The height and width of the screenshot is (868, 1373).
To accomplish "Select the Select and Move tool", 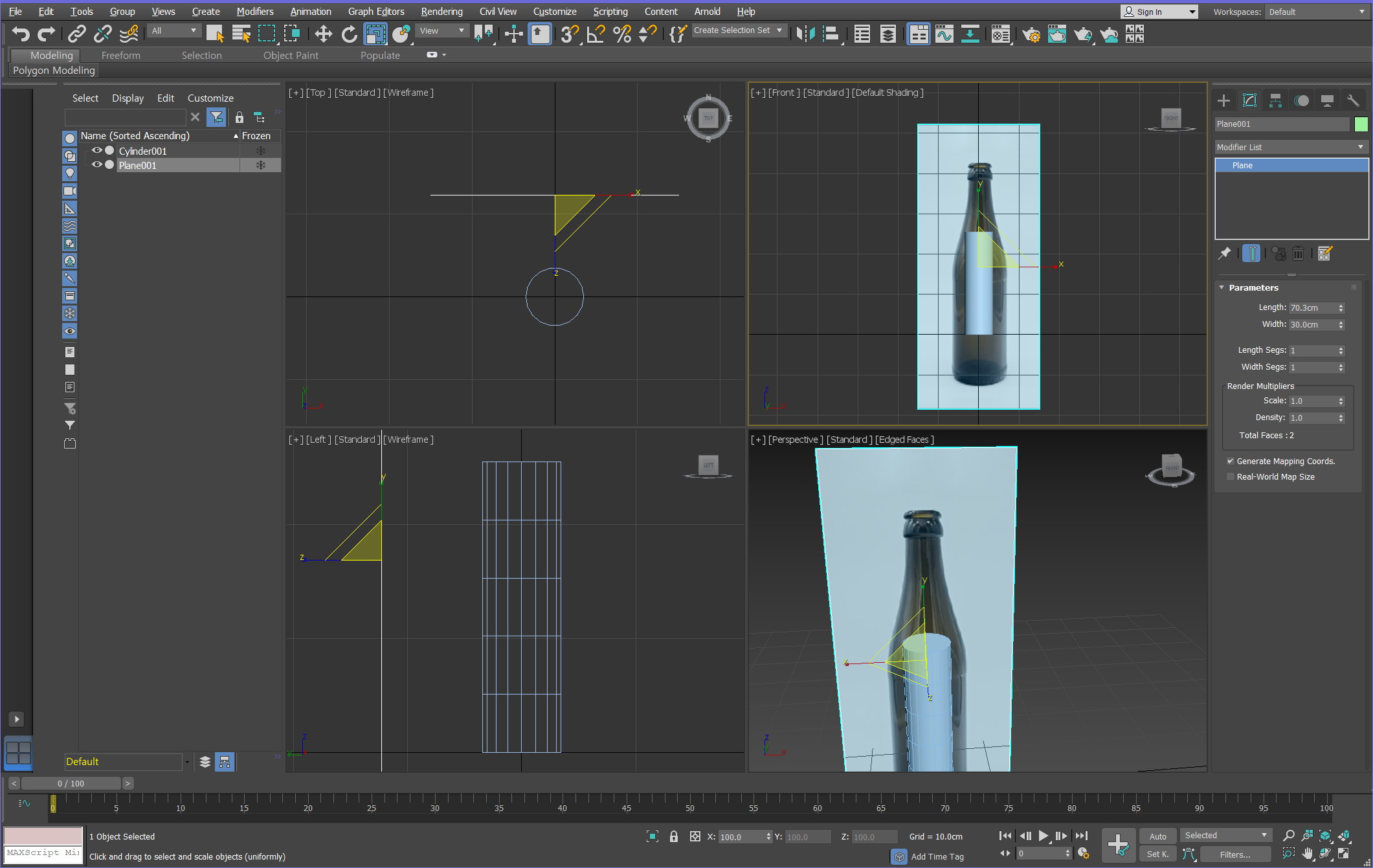I will (323, 34).
